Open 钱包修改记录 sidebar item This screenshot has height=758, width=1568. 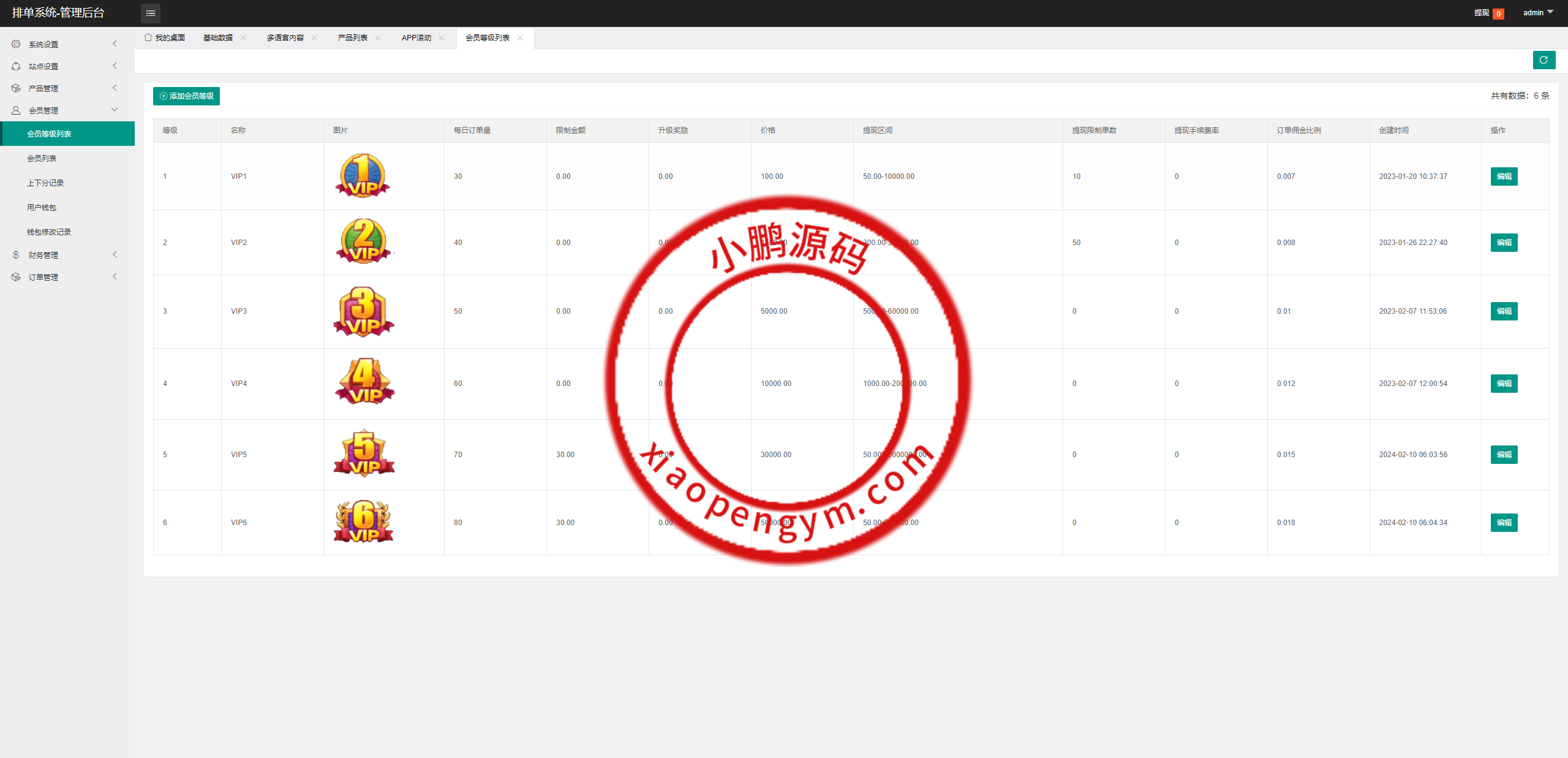pos(49,232)
